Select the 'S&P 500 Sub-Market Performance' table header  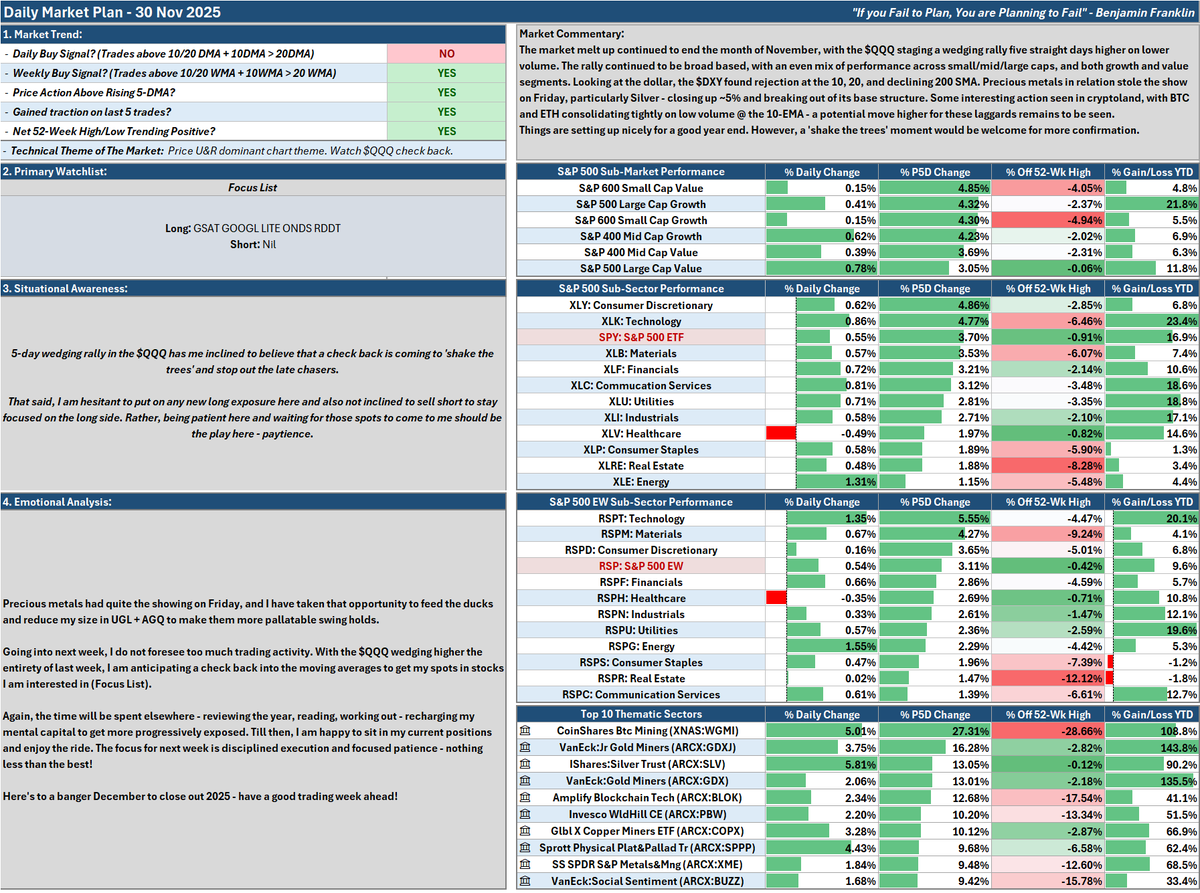click(x=641, y=171)
